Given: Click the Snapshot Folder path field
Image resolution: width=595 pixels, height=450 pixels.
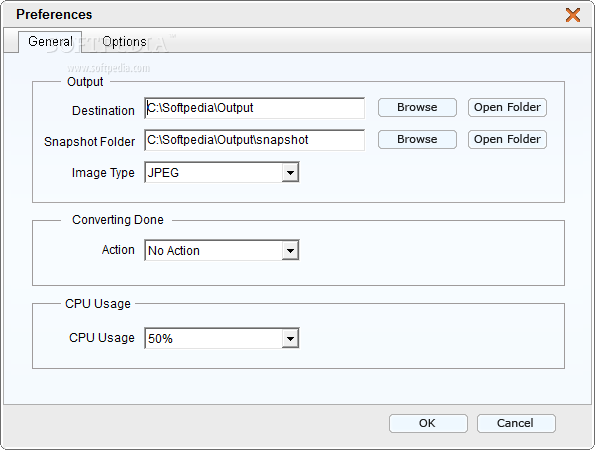Looking at the screenshot, I should pyautogui.click(x=255, y=140).
